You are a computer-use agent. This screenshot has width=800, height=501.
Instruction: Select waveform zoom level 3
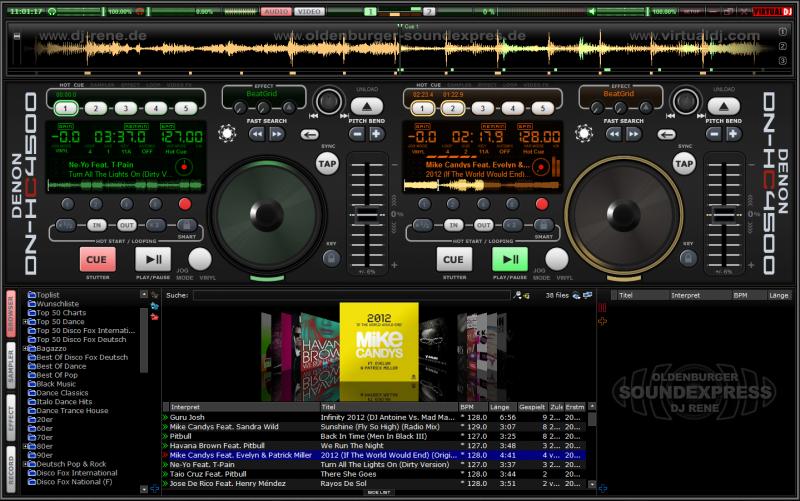tap(782, 61)
